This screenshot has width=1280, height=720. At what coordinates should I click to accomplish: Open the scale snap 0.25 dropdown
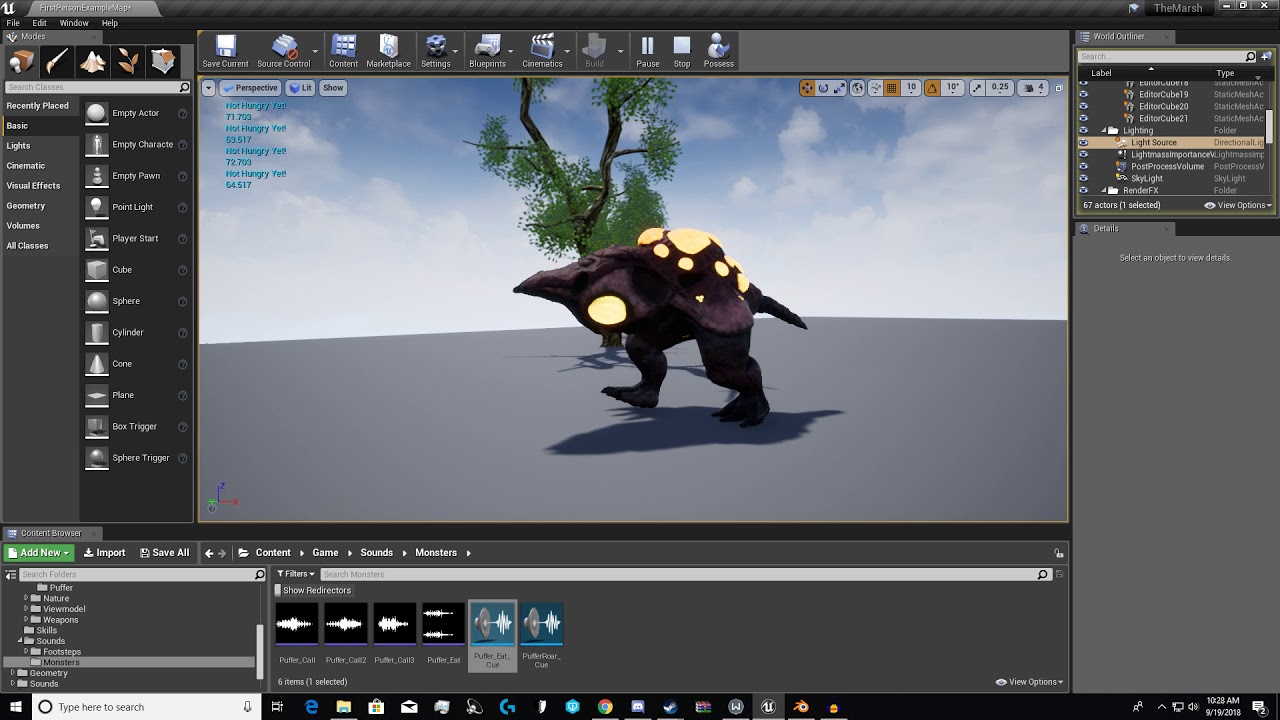(x=1000, y=88)
